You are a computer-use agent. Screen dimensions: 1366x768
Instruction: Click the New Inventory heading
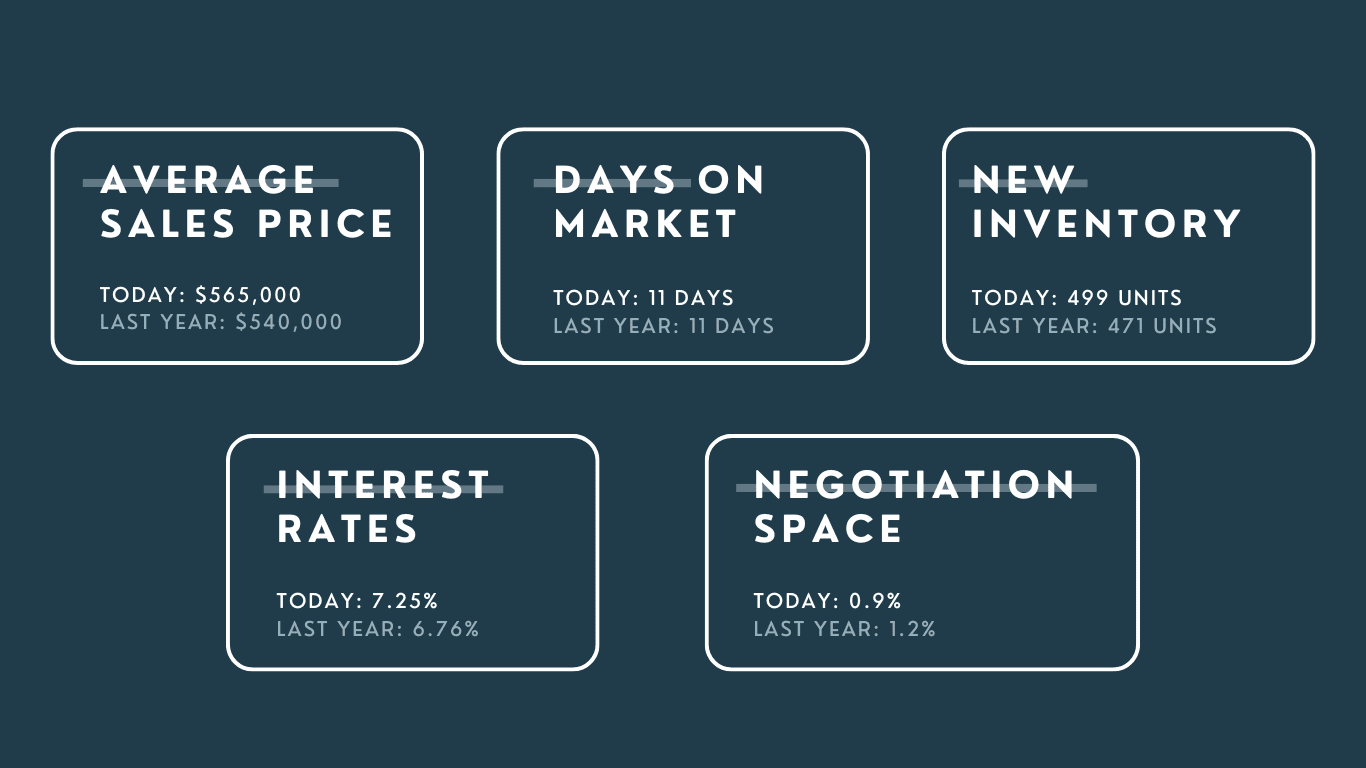pos(1107,202)
